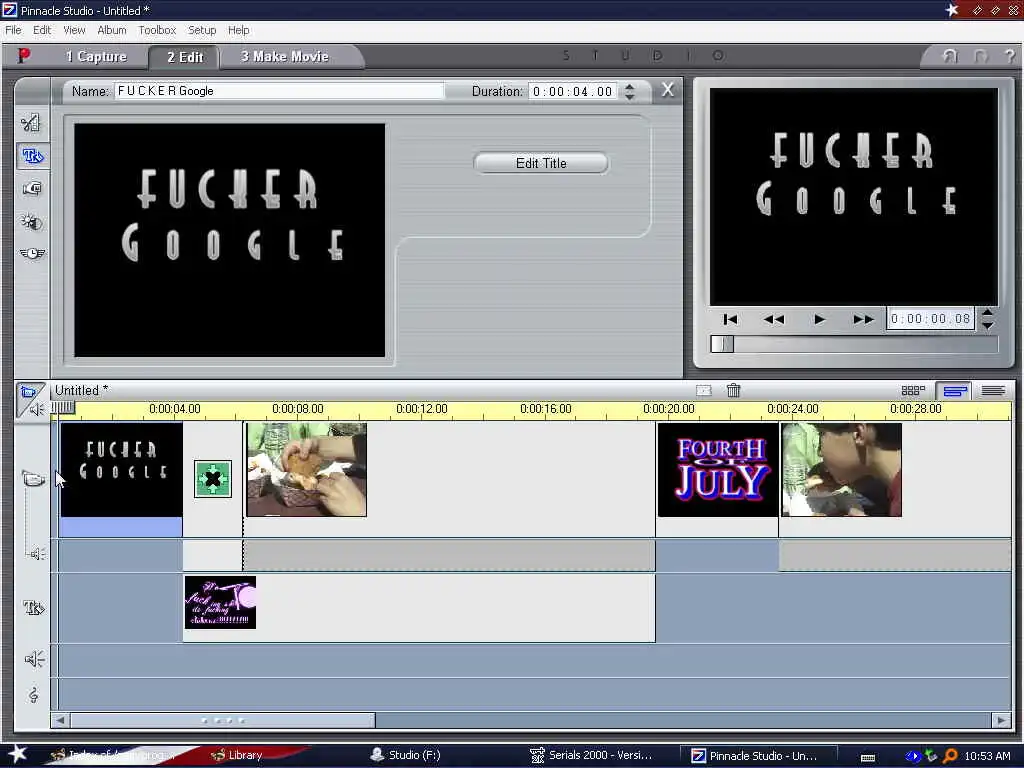Click the Undo arrow icon
The image size is (1024, 768).
click(x=950, y=56)
